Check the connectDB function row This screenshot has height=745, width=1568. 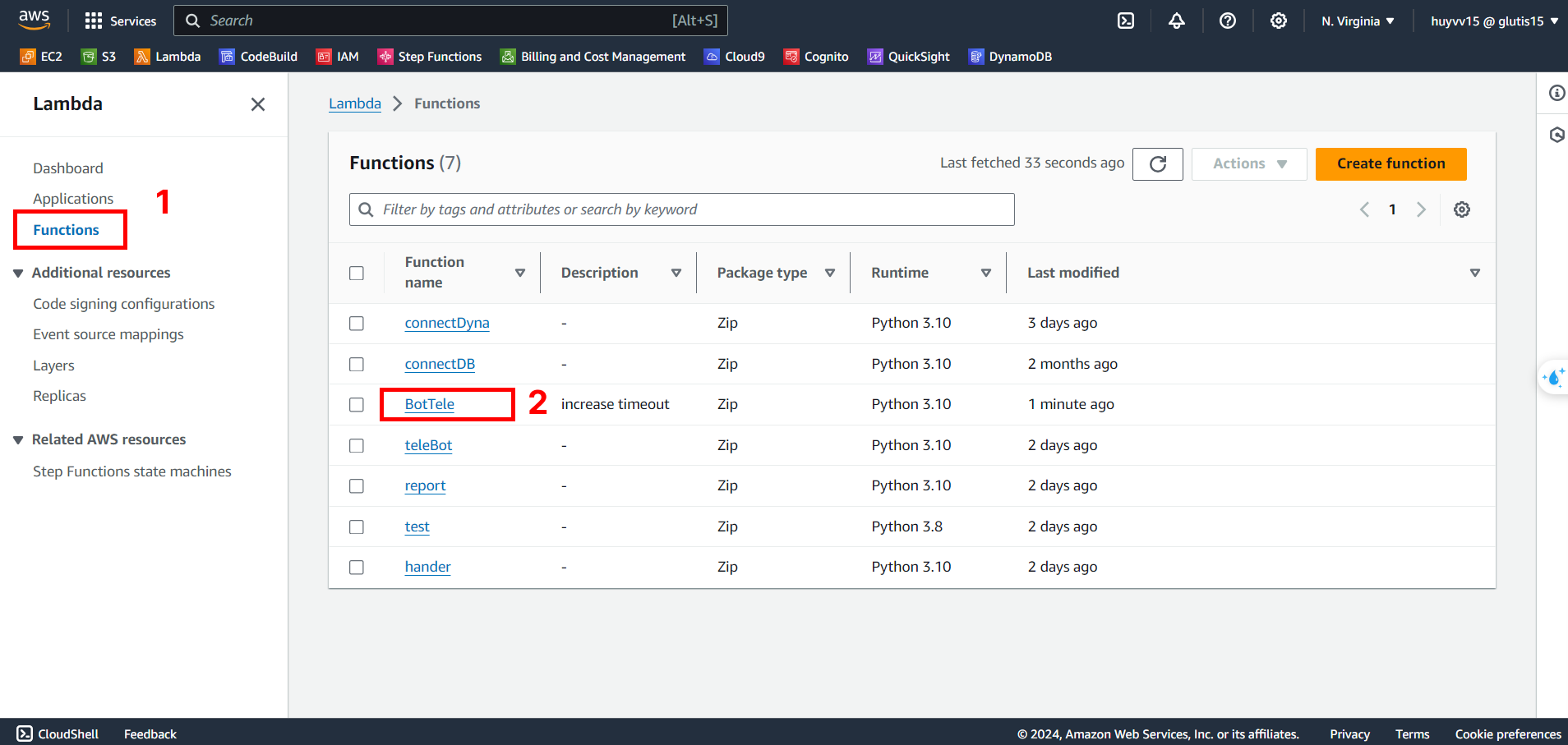pos(357,364)
